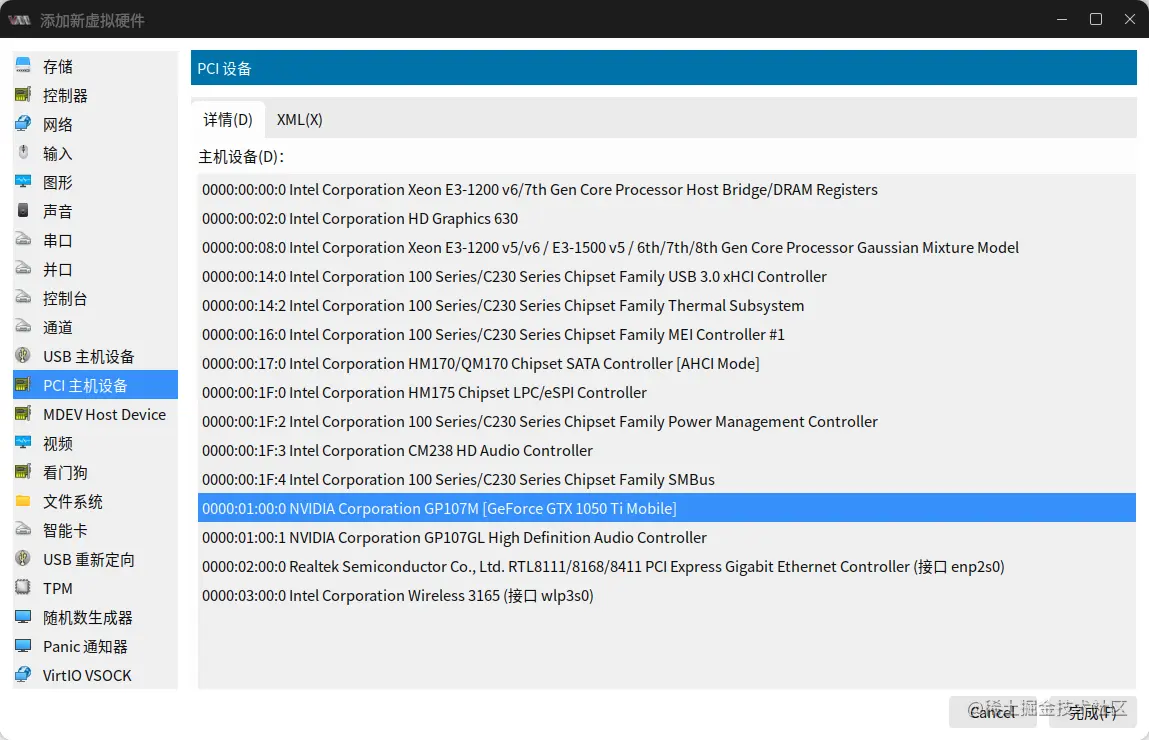
Task: Click the input (输入) mouse icon
Action: (x=23, y=153)
